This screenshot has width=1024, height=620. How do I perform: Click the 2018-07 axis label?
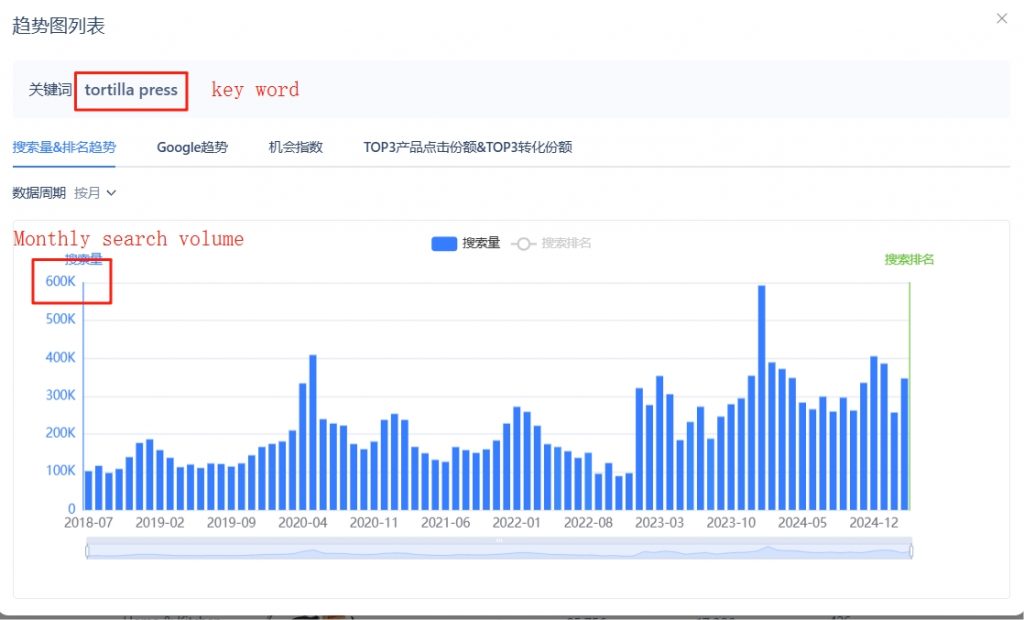pos(88,523)
